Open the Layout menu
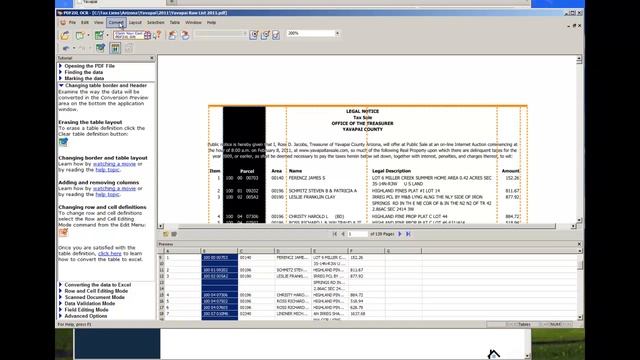 (x=135, y=22)
